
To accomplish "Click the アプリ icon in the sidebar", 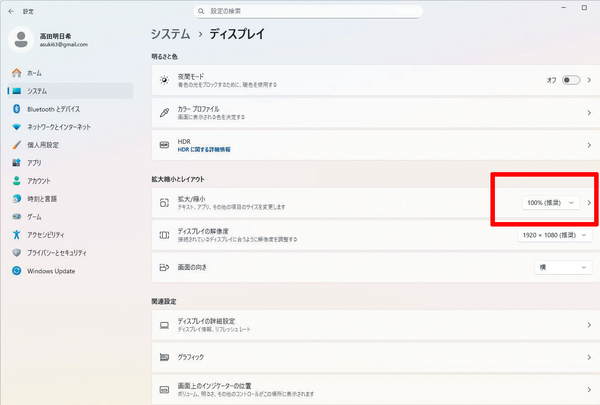I will click(16, 163).
